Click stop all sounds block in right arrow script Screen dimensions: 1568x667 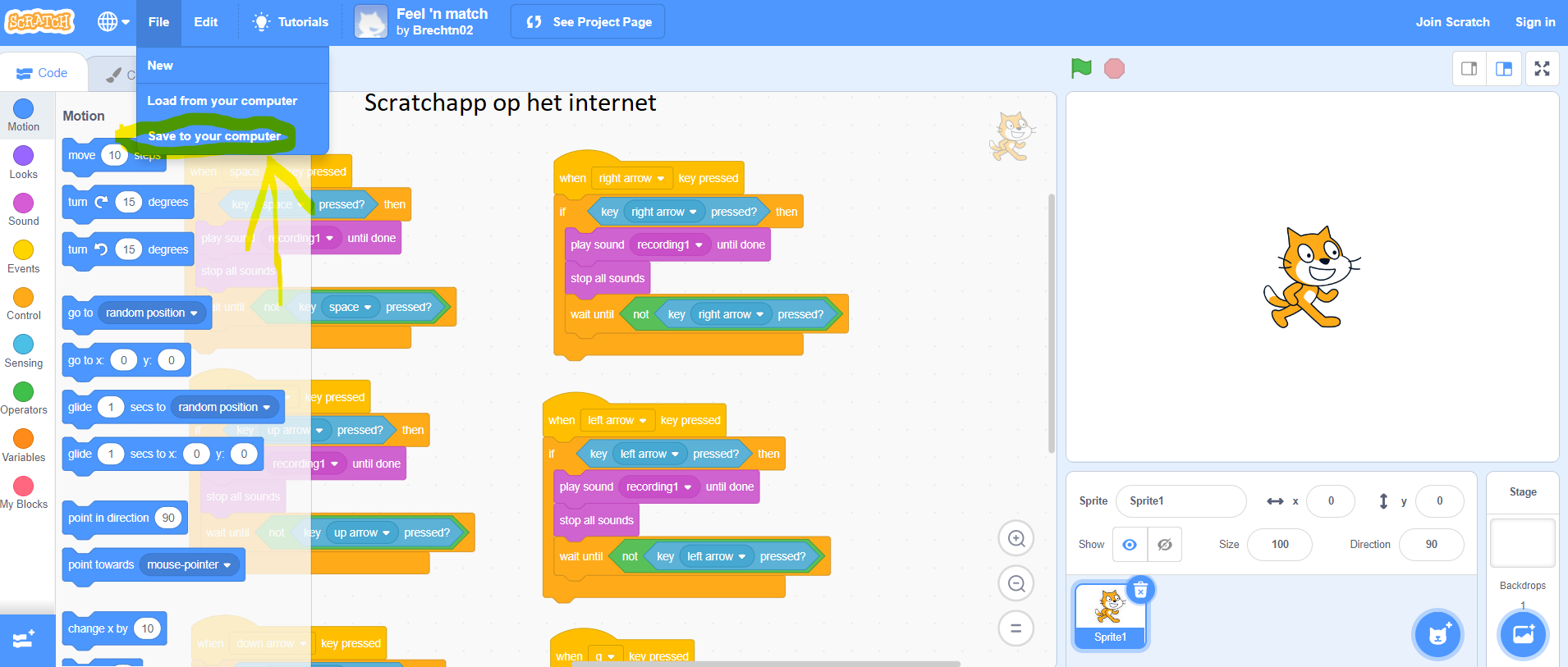pyautogui.click(x=607, y=278)
